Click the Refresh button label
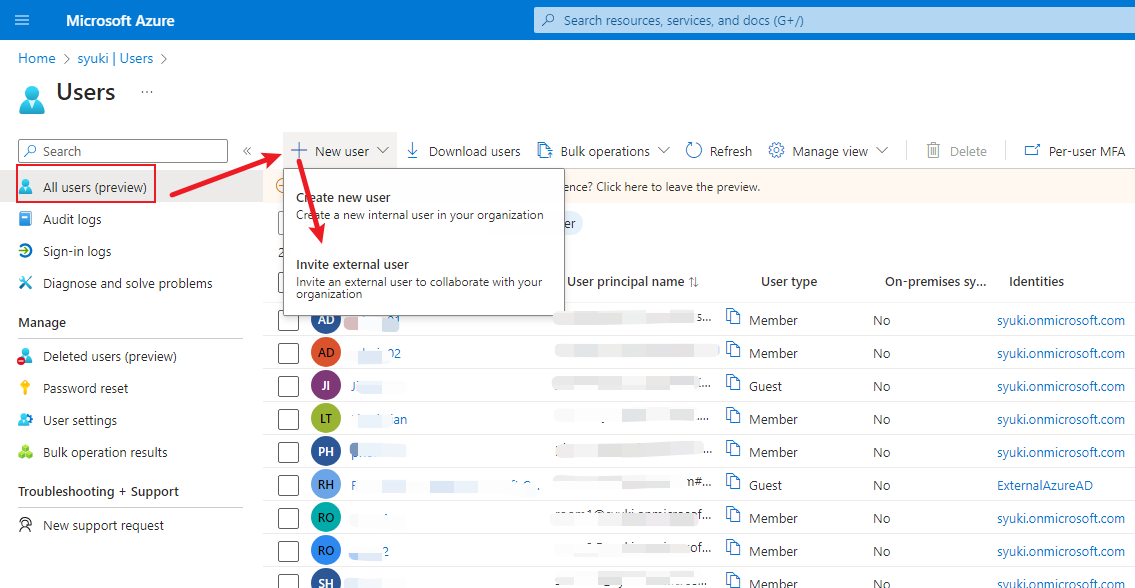The height and width of the screenshot is (588, 1135). pyautogui.click(x=730, y=151)
